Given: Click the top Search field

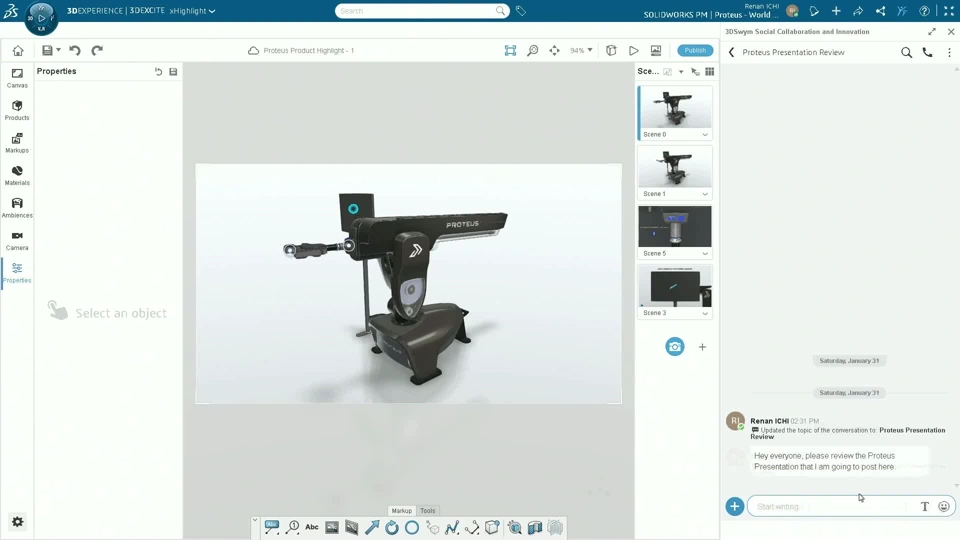Looking at the screenshot, I should 422,11.
